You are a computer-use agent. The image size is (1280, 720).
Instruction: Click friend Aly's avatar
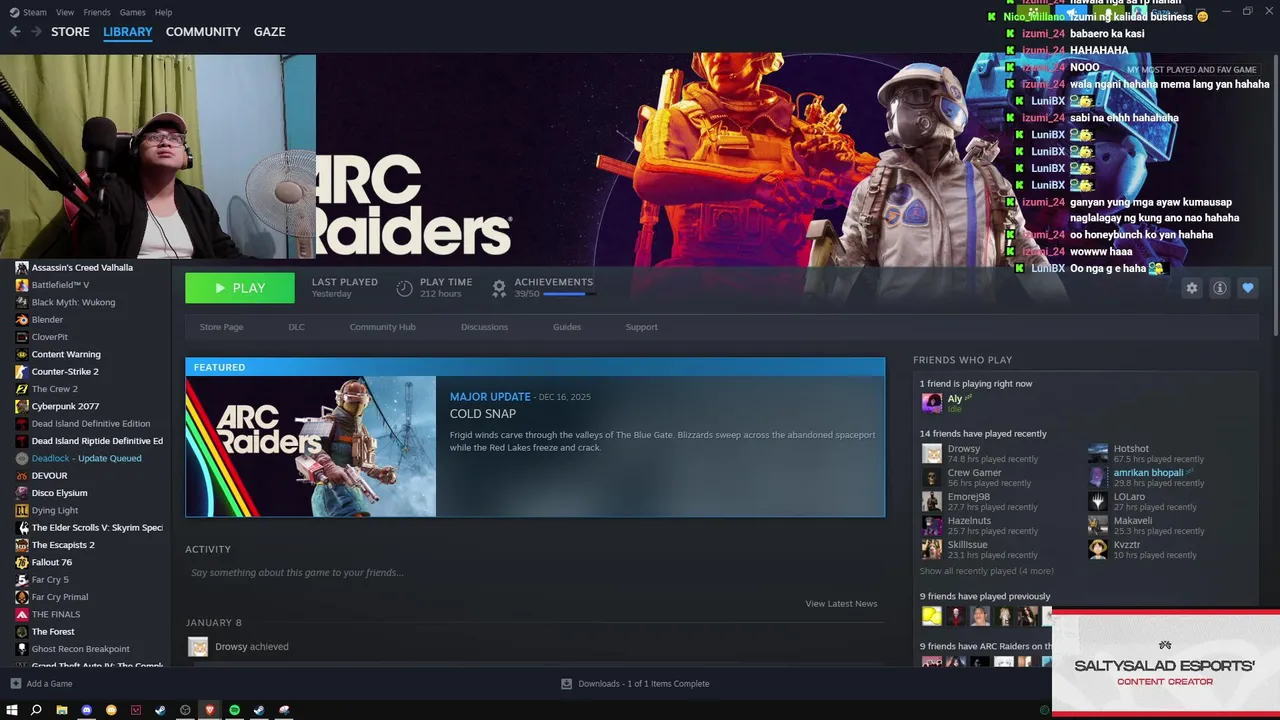click(931, 403)
